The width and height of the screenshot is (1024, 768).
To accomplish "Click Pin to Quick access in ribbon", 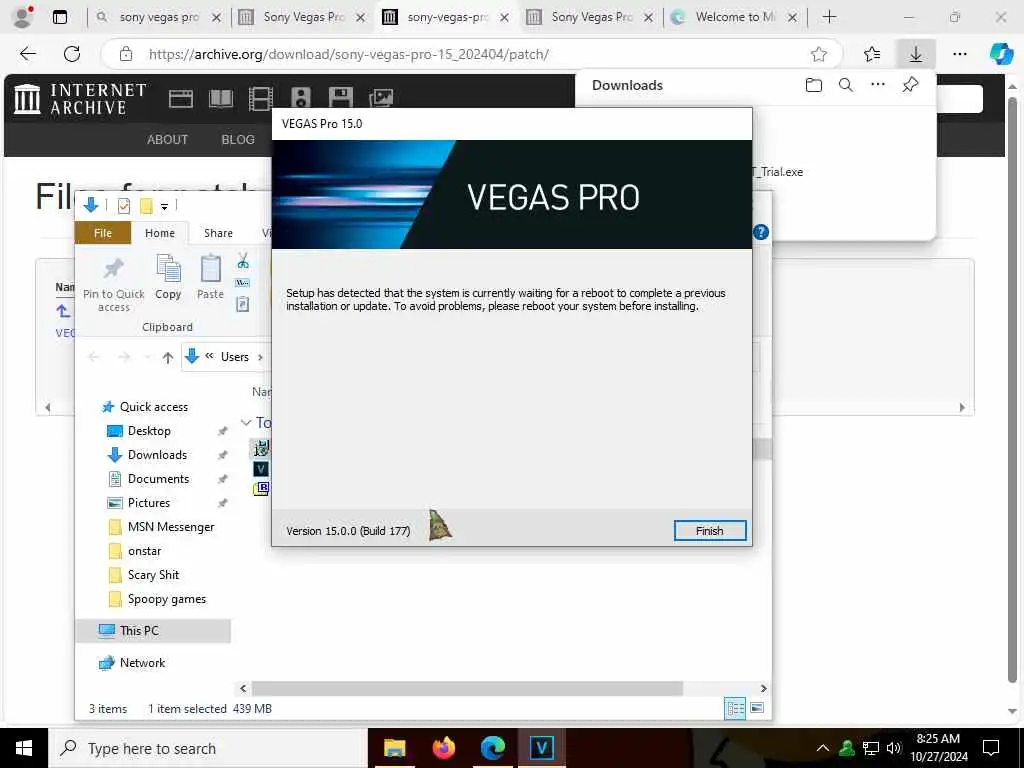I will [x=114, y=285].
